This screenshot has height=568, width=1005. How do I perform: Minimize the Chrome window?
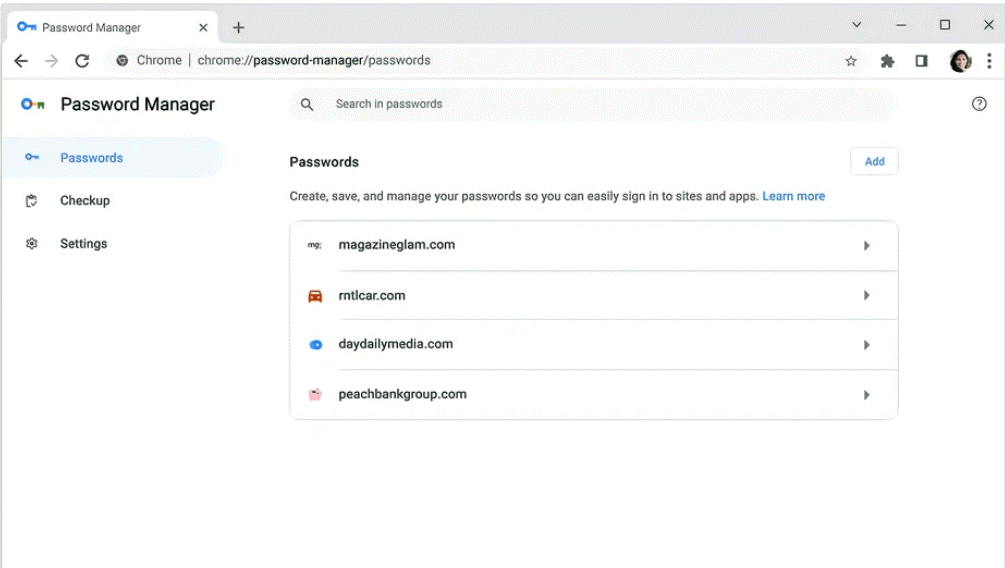[x=901, y=25]
